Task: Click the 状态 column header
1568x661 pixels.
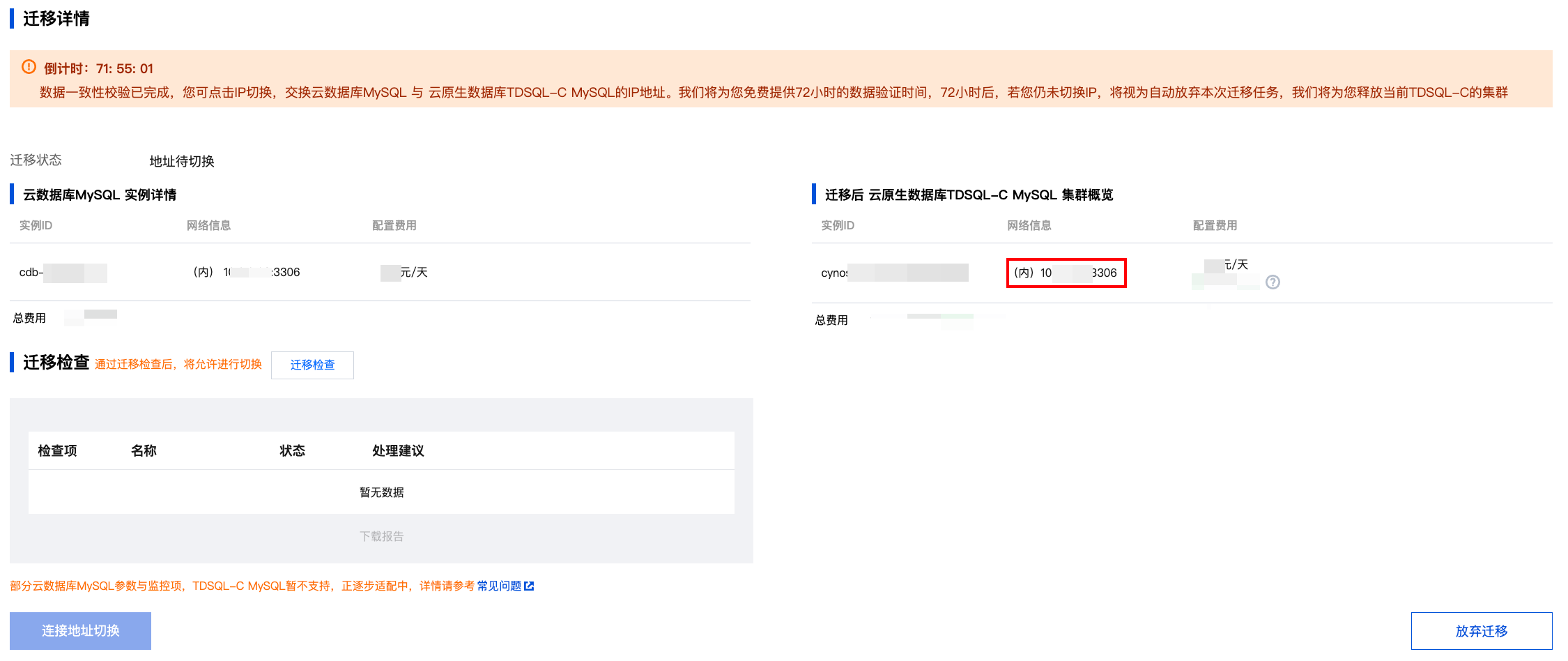Action: tap(293, 450)
